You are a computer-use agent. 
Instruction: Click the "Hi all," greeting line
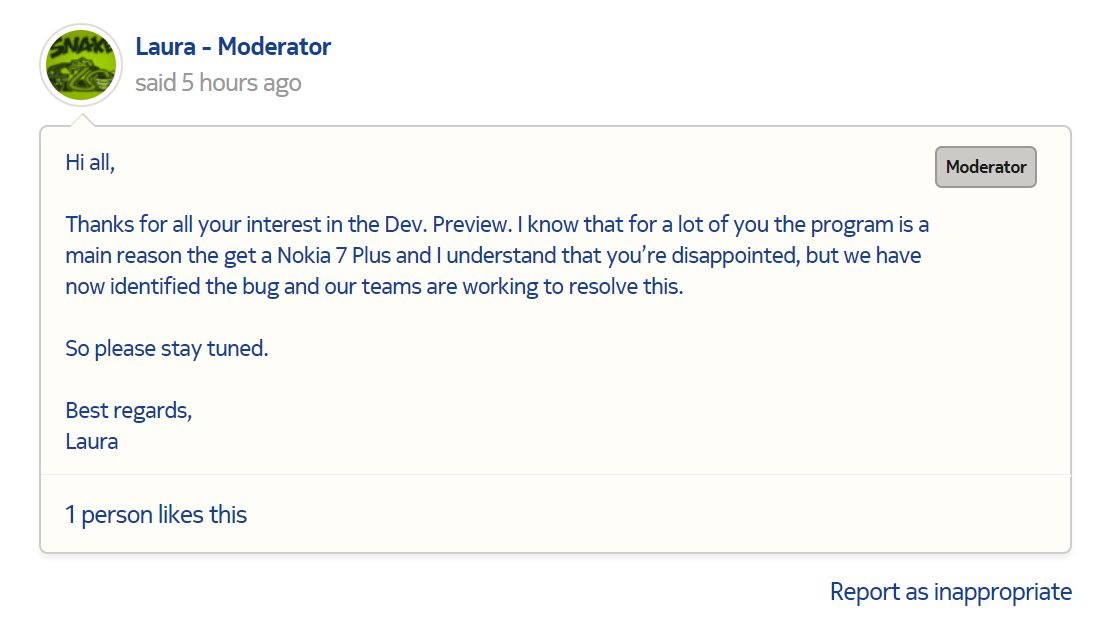coord(90,162)
